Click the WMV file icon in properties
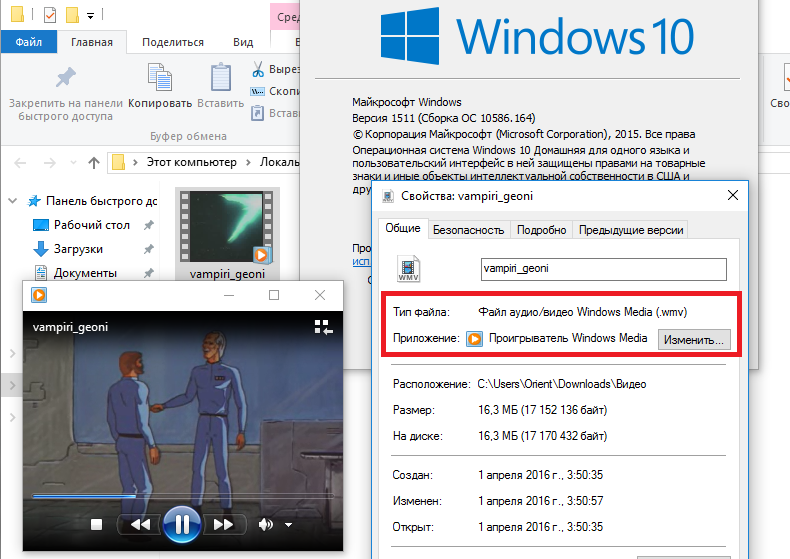The image size is (790, 559). (409, 268)
